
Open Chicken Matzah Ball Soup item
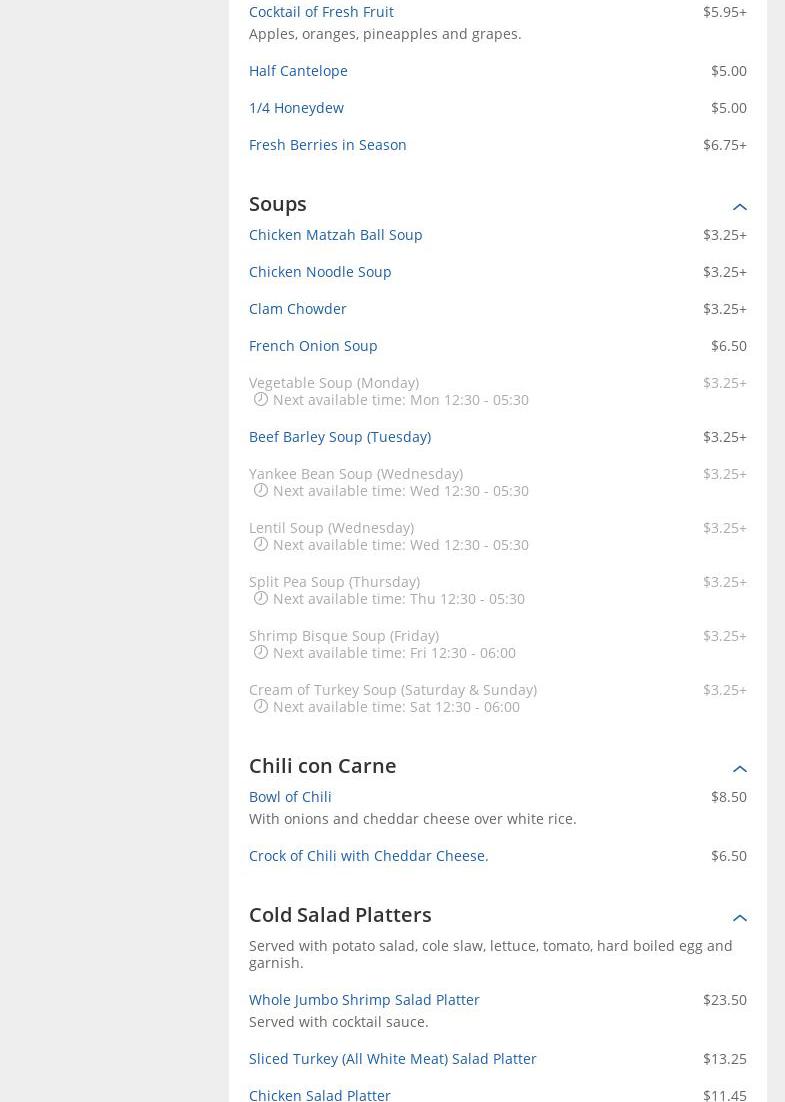coord(335,234)
